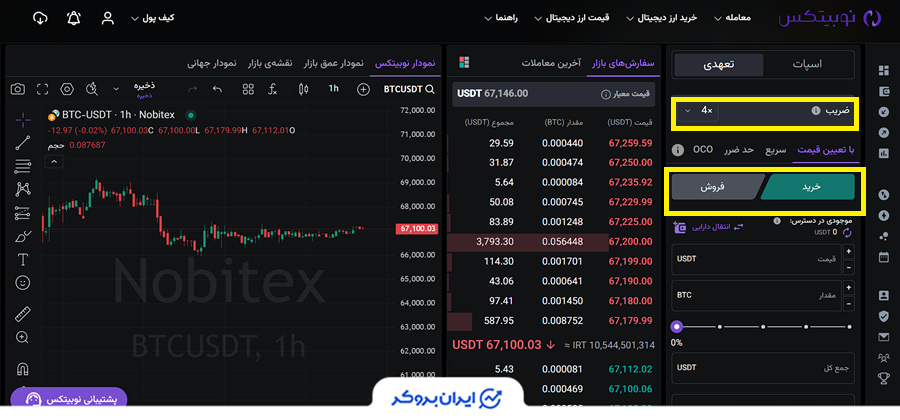Expand the معامله trade menu
900x420 pixels.
click(x=732, y=18)
